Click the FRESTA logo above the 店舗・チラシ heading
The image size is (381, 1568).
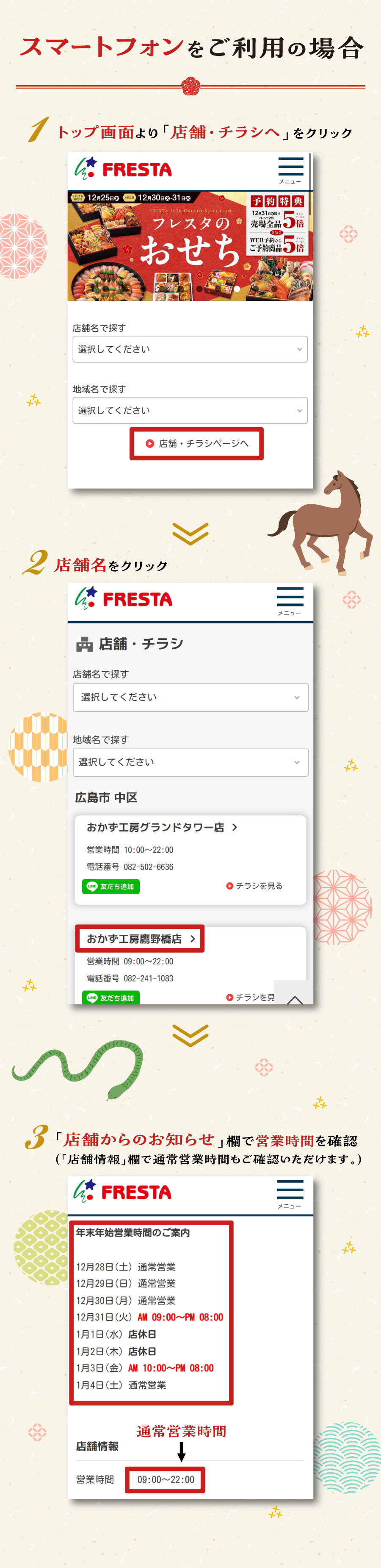(123, 599)
